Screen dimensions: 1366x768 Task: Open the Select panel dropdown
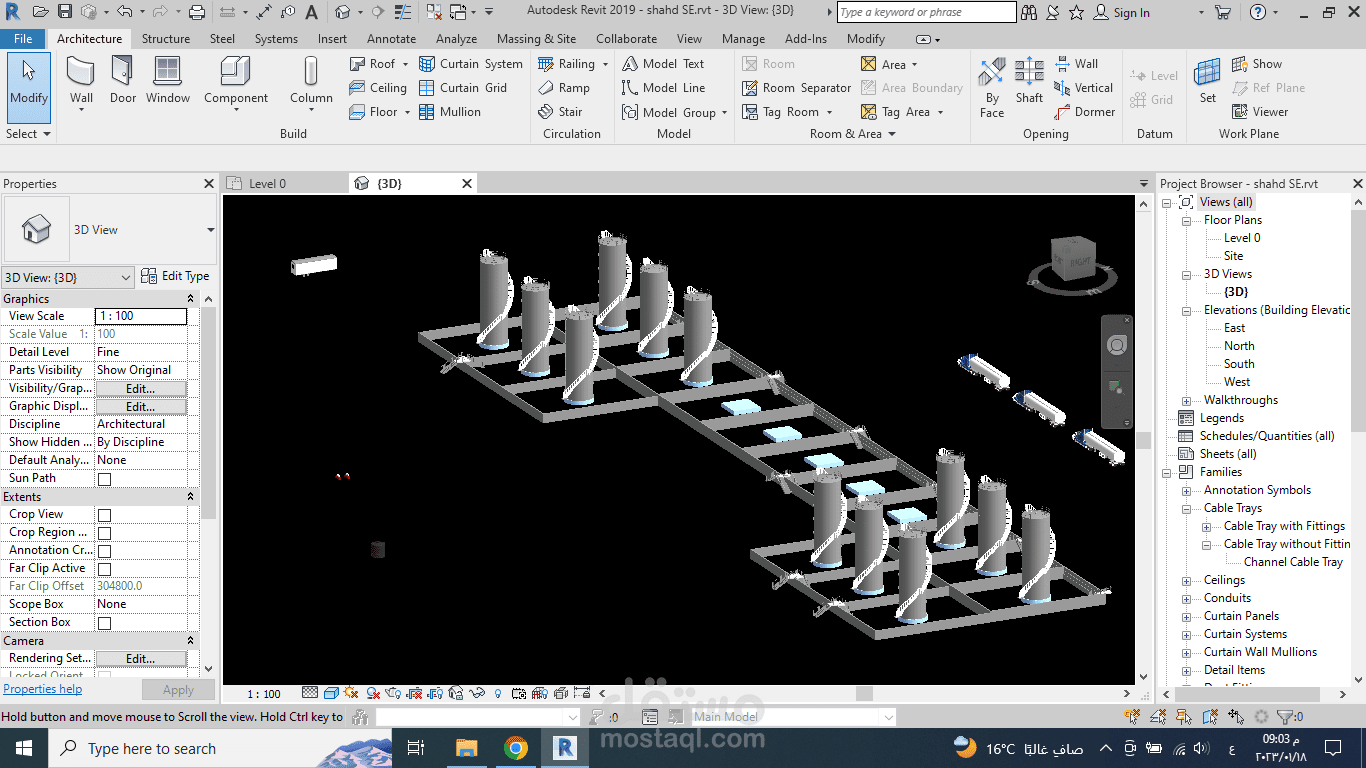click(28, 134)
